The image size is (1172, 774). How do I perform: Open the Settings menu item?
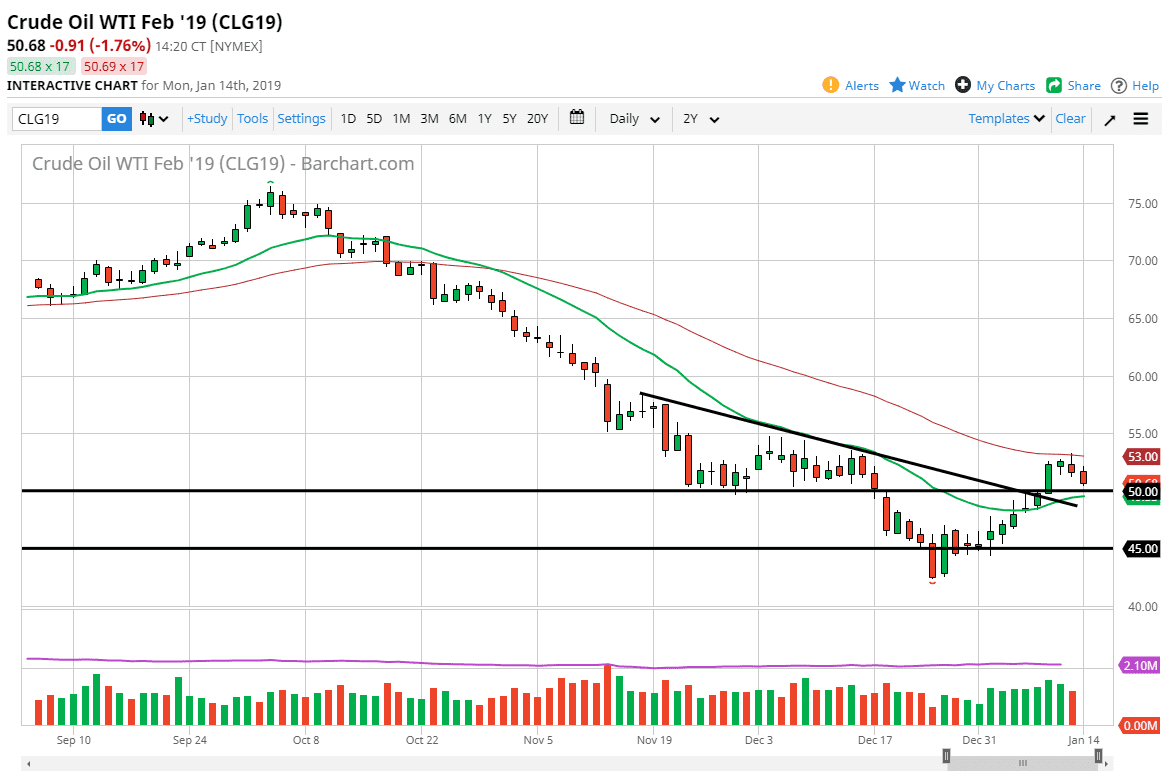(x=302, y=118)
